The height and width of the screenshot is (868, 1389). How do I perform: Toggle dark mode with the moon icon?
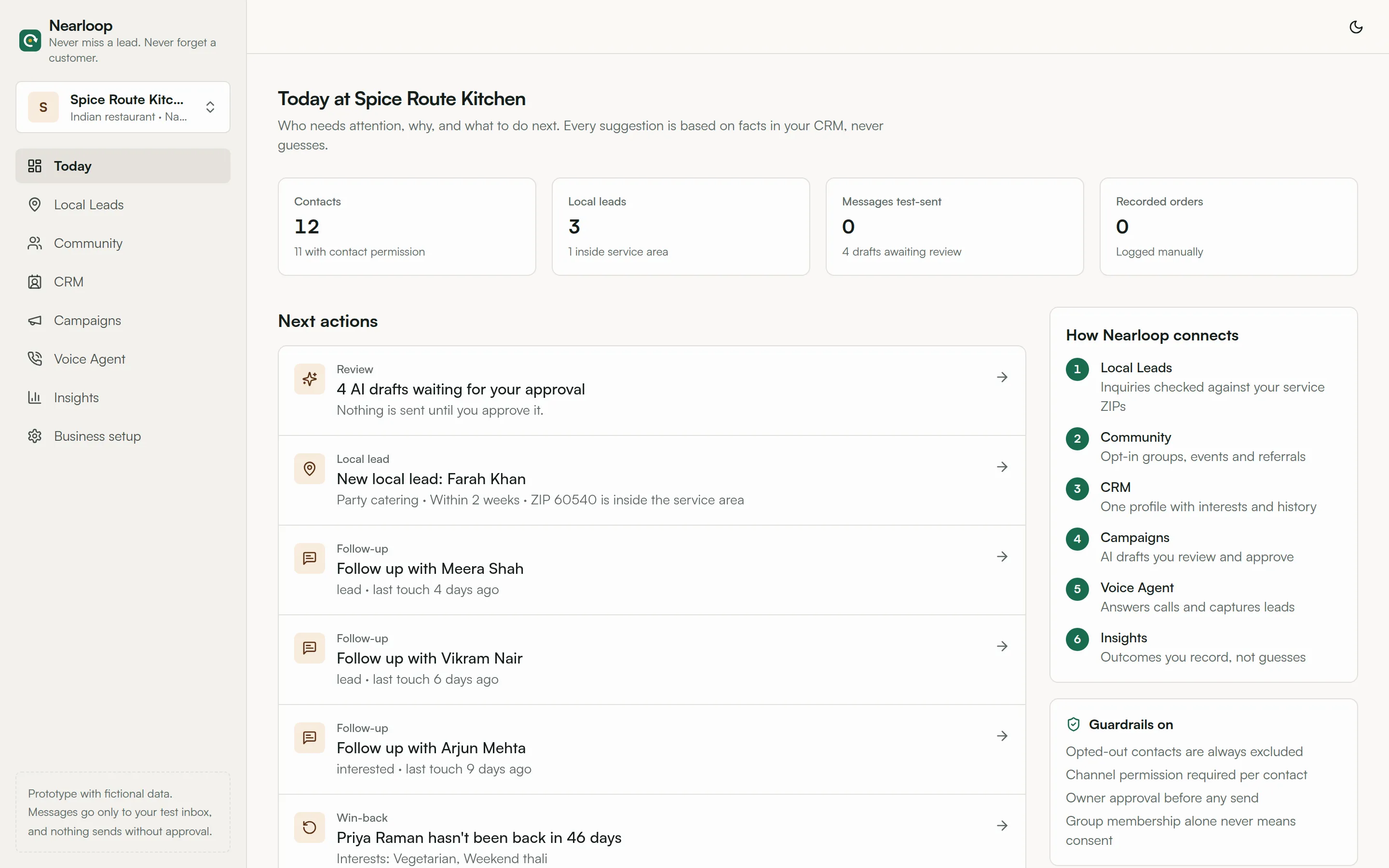[x=1356, y=27]
